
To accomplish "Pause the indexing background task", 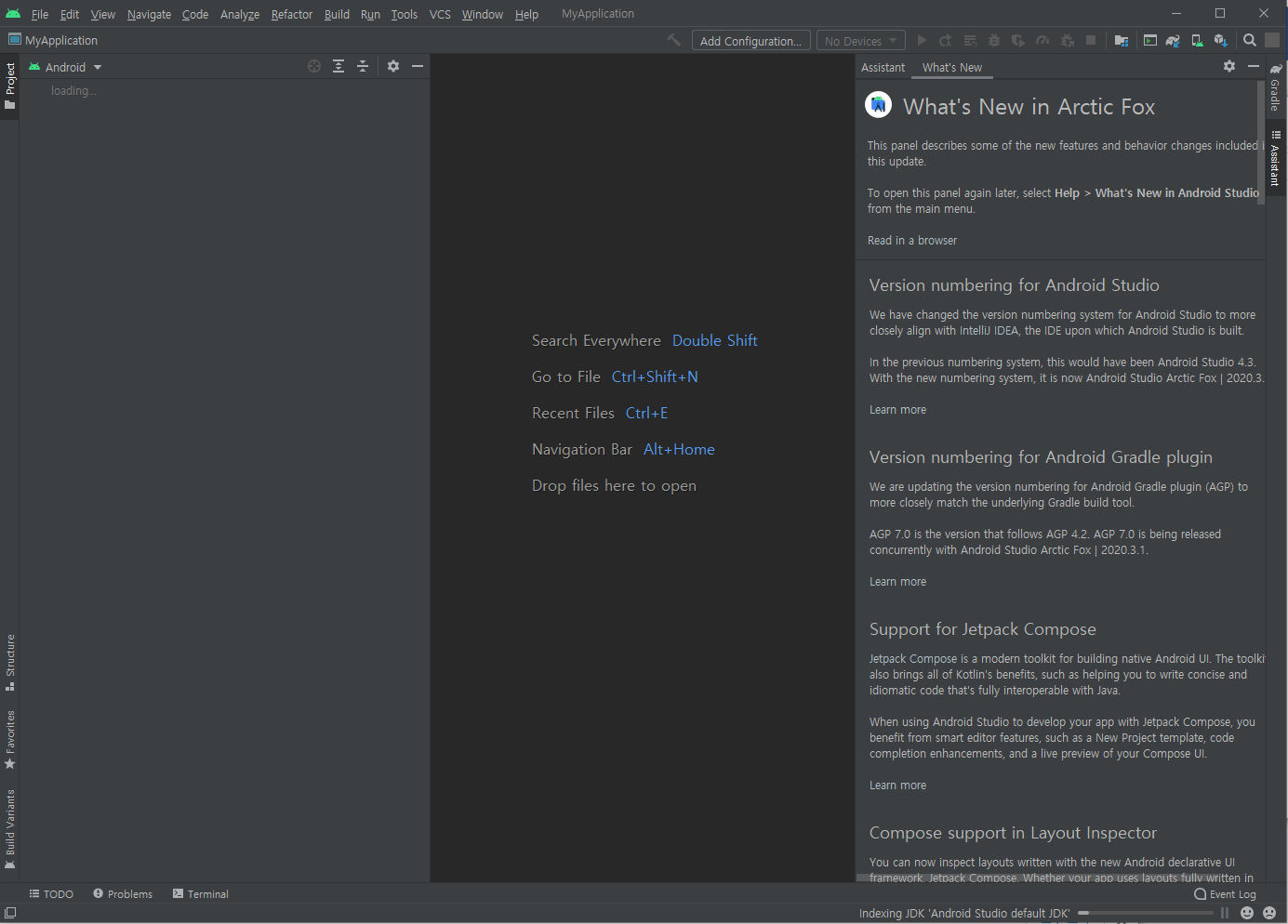I will 1225,913.
